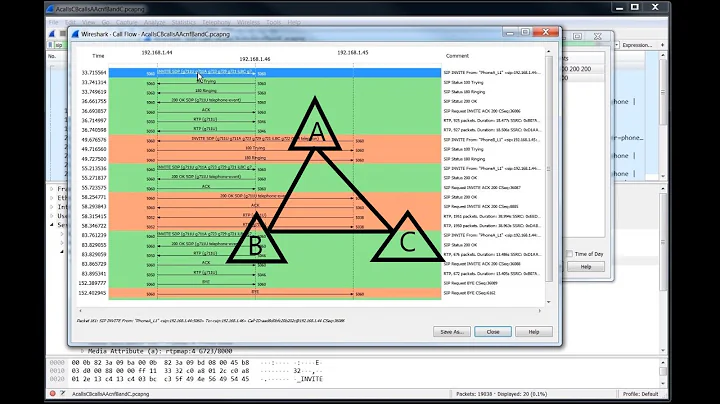
Task: Click Help button in Call Flow dialog
Action: tap(534, 331)
